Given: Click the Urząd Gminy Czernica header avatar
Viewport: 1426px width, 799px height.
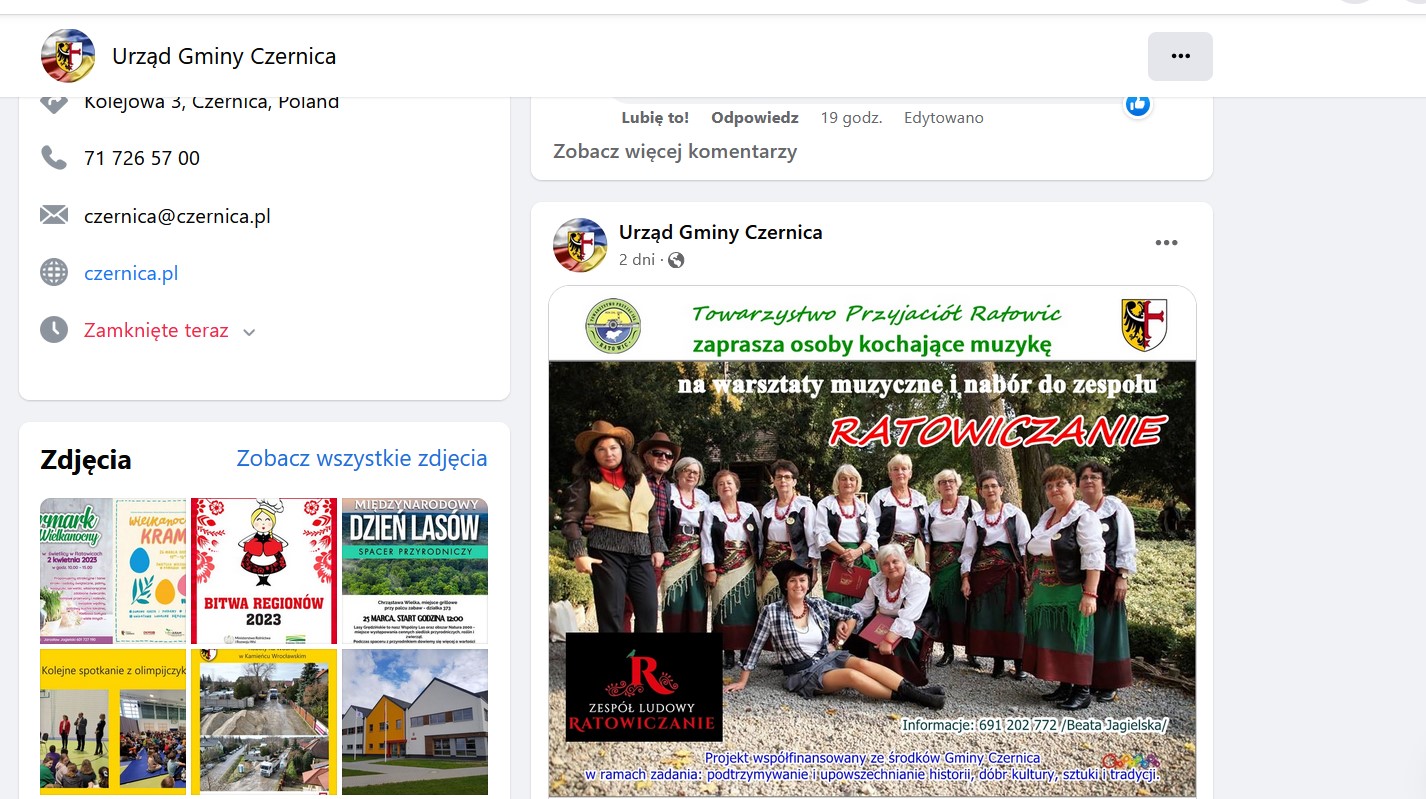Looking at the screenshot, I should (x=68, y=56).
